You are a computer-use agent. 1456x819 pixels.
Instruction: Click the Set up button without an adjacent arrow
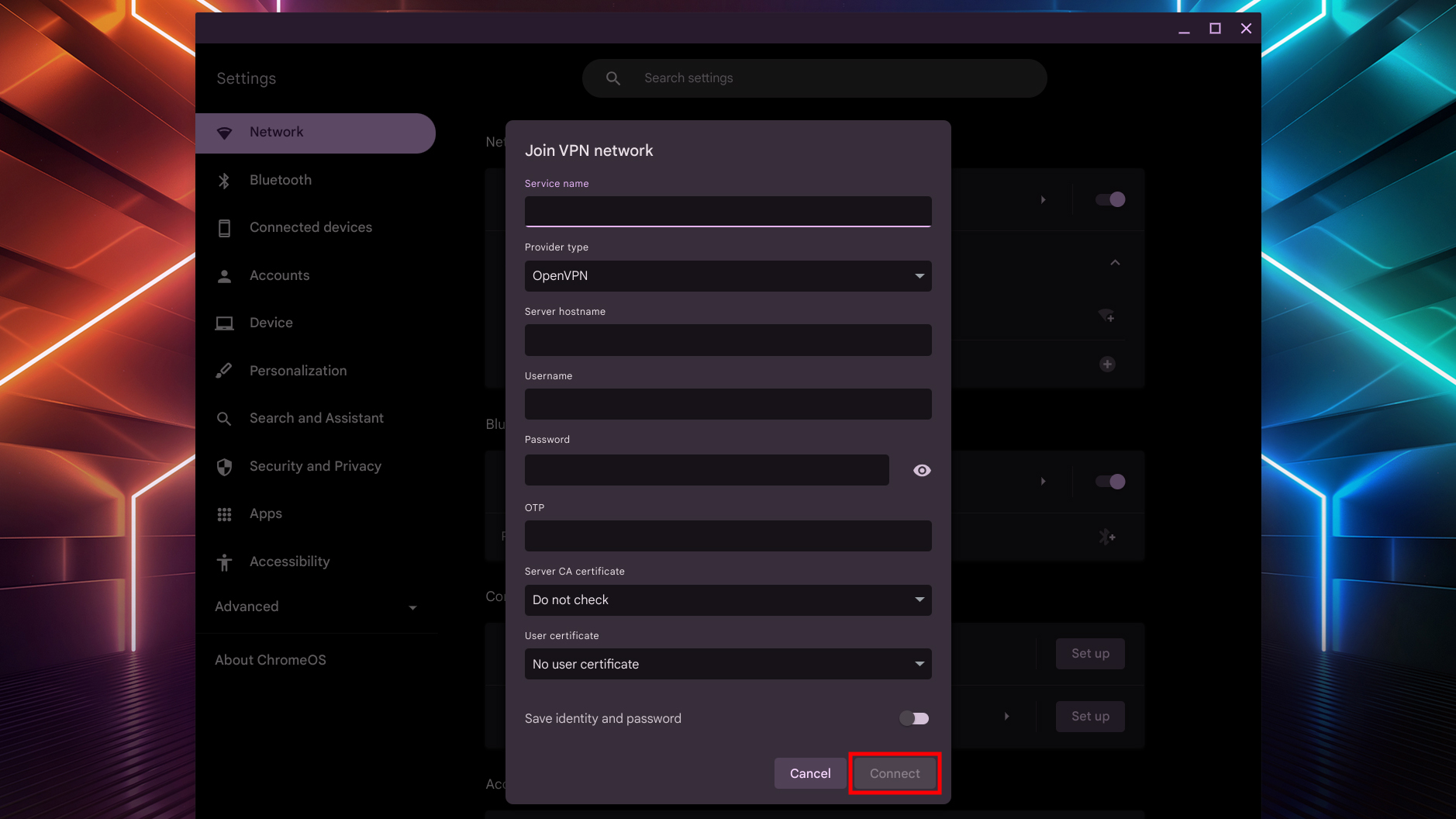click(1090, 654)
